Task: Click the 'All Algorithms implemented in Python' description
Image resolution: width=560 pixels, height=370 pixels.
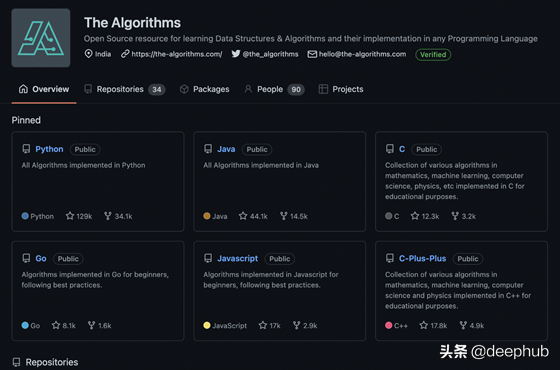Action: 83,165
